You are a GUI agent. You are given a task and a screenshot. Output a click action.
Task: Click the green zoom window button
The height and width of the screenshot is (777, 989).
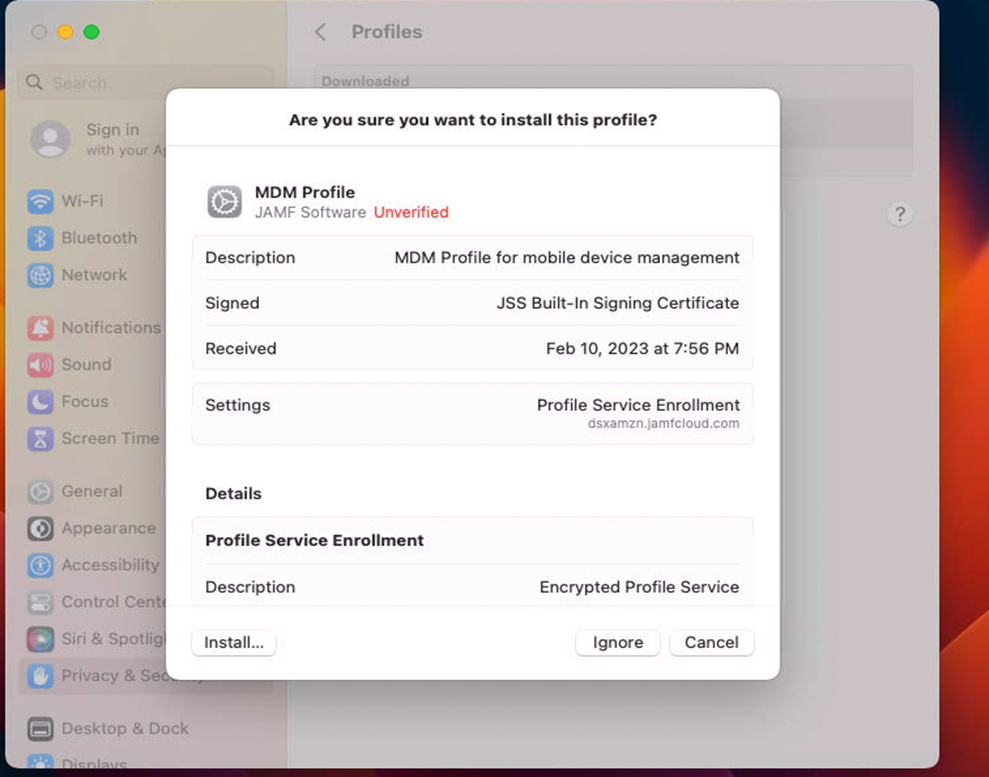pos(91,32)
